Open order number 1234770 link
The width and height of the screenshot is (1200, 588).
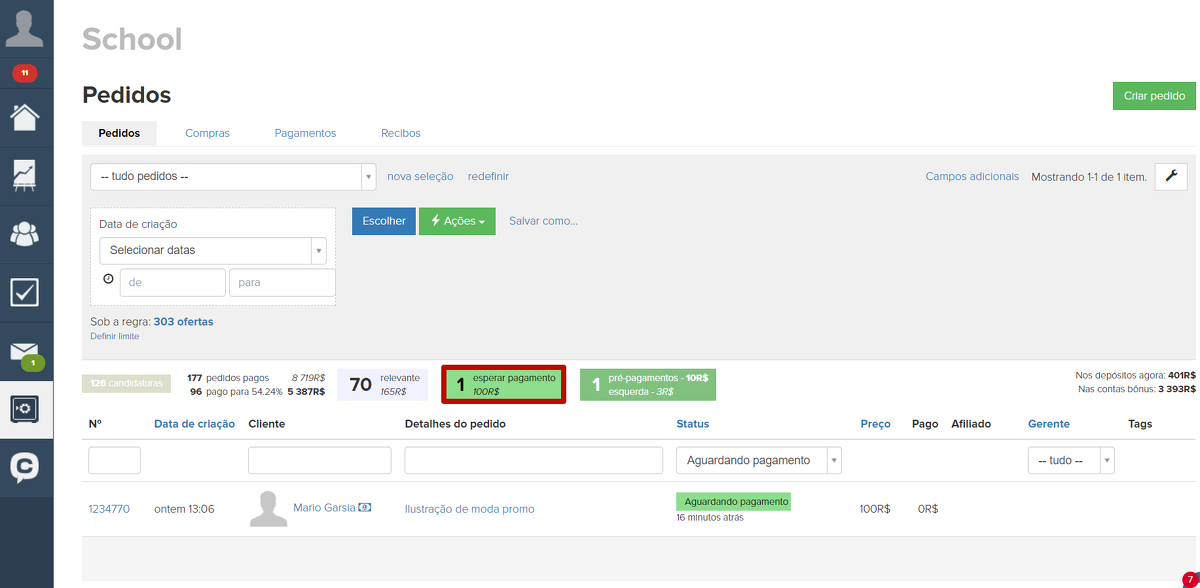point(109,509)
